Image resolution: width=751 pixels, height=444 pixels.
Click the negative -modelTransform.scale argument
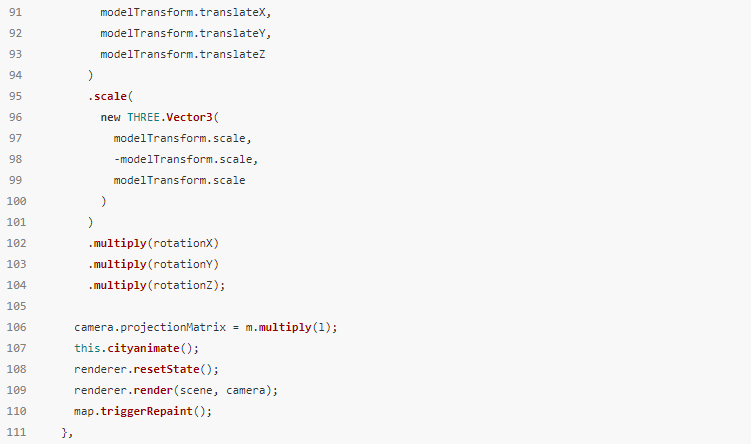tap(185, 159)
